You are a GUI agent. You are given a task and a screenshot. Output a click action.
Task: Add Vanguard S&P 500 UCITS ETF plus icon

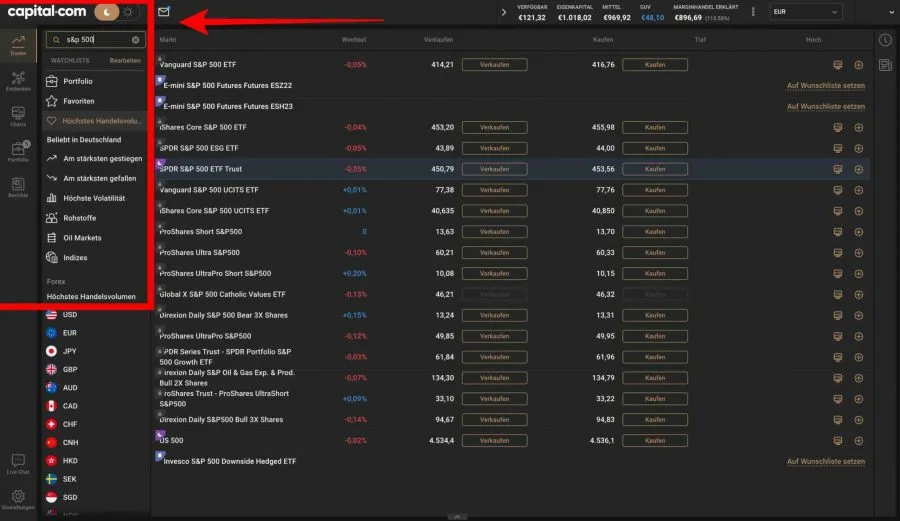[x=858, y=190]
